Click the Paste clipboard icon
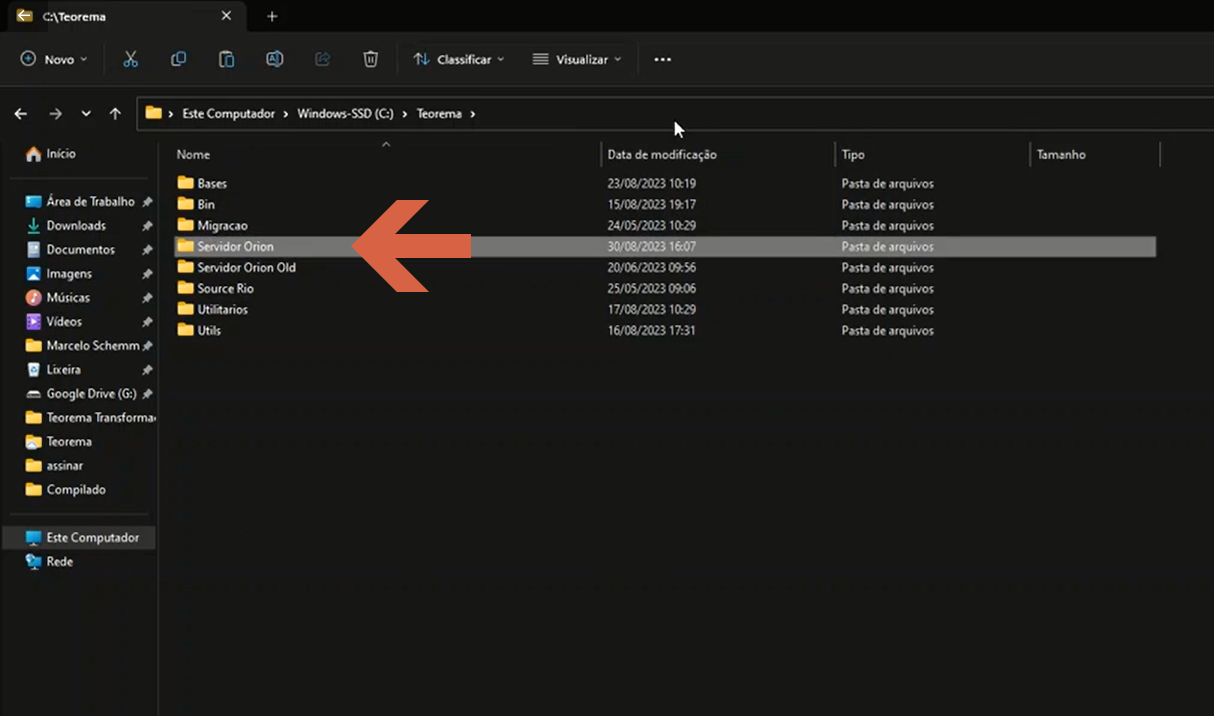Image resolution: width=1214 pixels, height=716 pixels. tap(227, 59)
